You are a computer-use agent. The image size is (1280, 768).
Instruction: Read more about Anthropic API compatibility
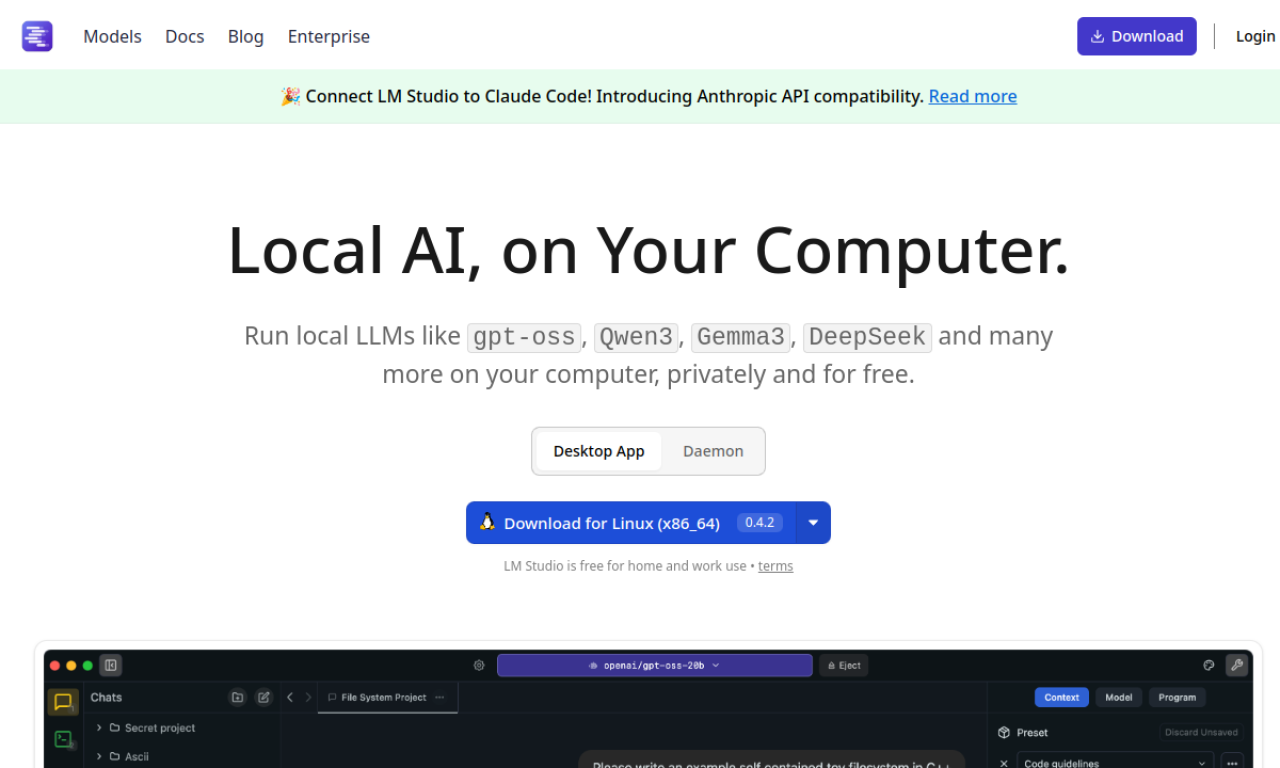pyautogui.click(x=972, y=96)
